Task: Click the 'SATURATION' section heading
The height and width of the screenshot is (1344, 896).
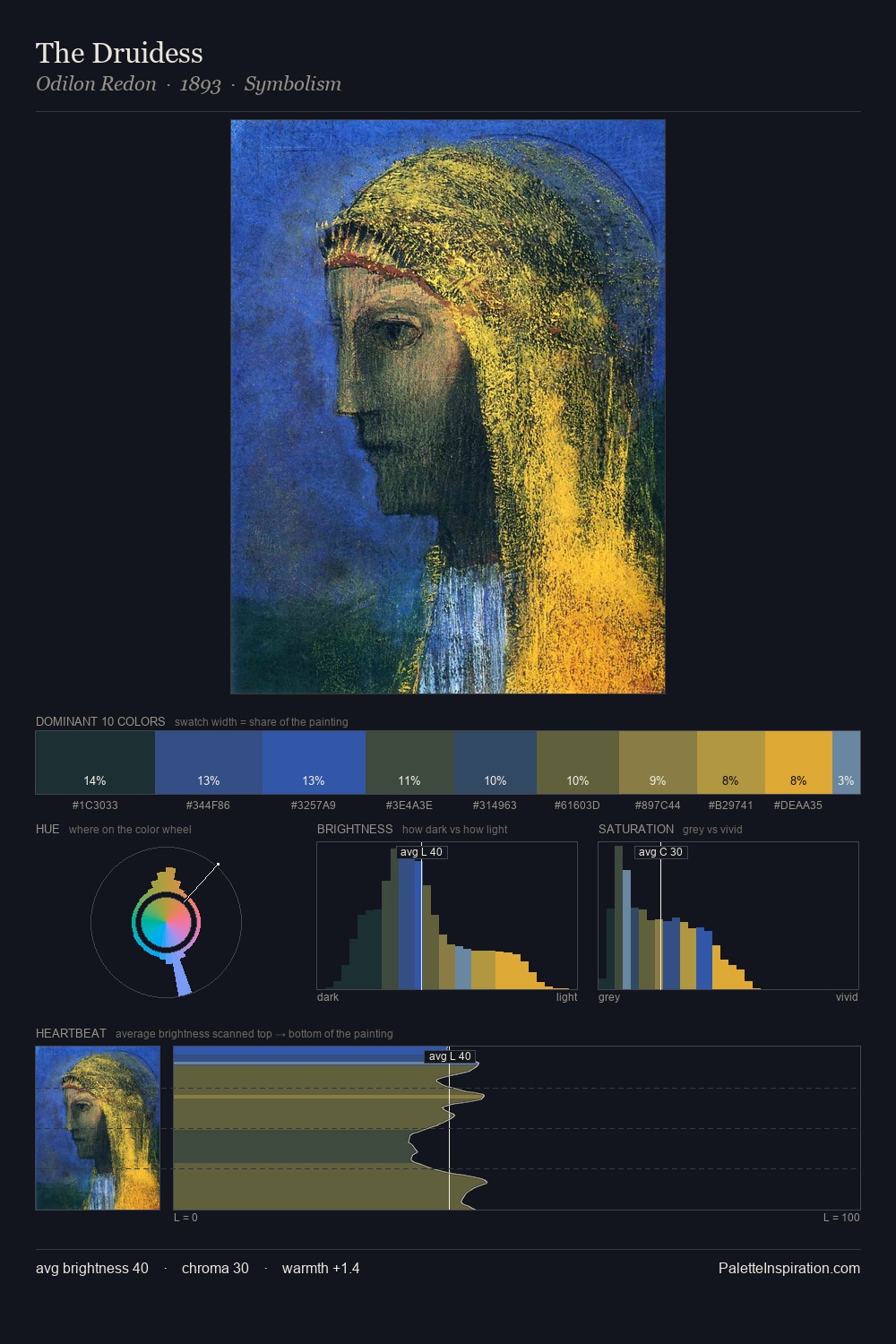Action: tap(636, 829)
